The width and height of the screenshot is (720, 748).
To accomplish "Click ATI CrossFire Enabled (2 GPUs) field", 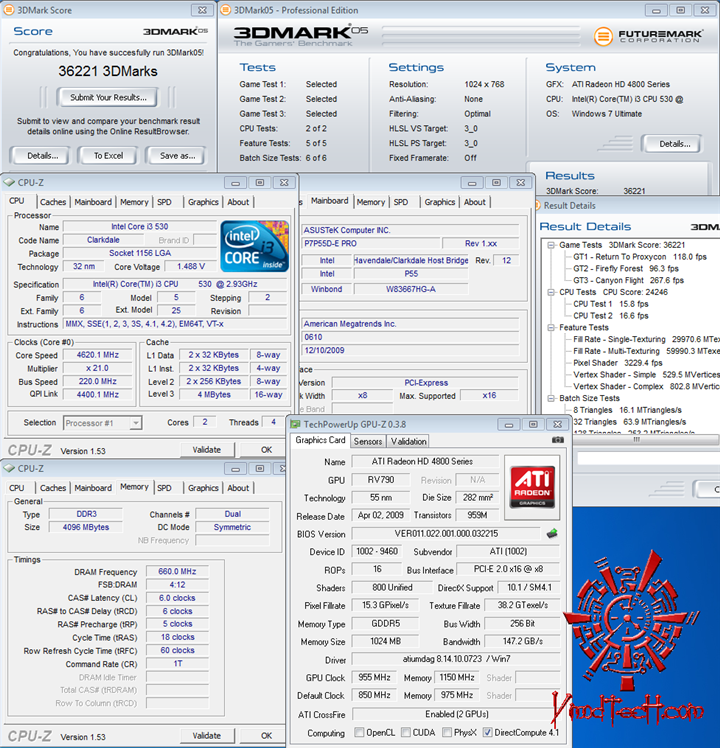I will click(456, 714).
